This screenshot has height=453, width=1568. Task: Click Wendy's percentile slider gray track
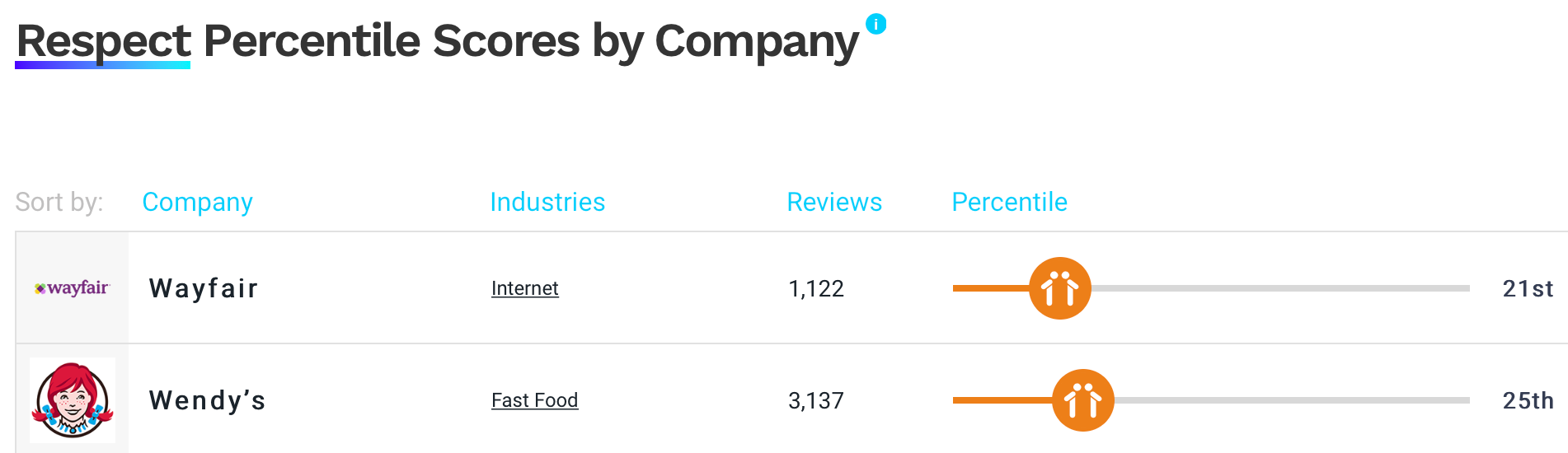coord(1292,400)
